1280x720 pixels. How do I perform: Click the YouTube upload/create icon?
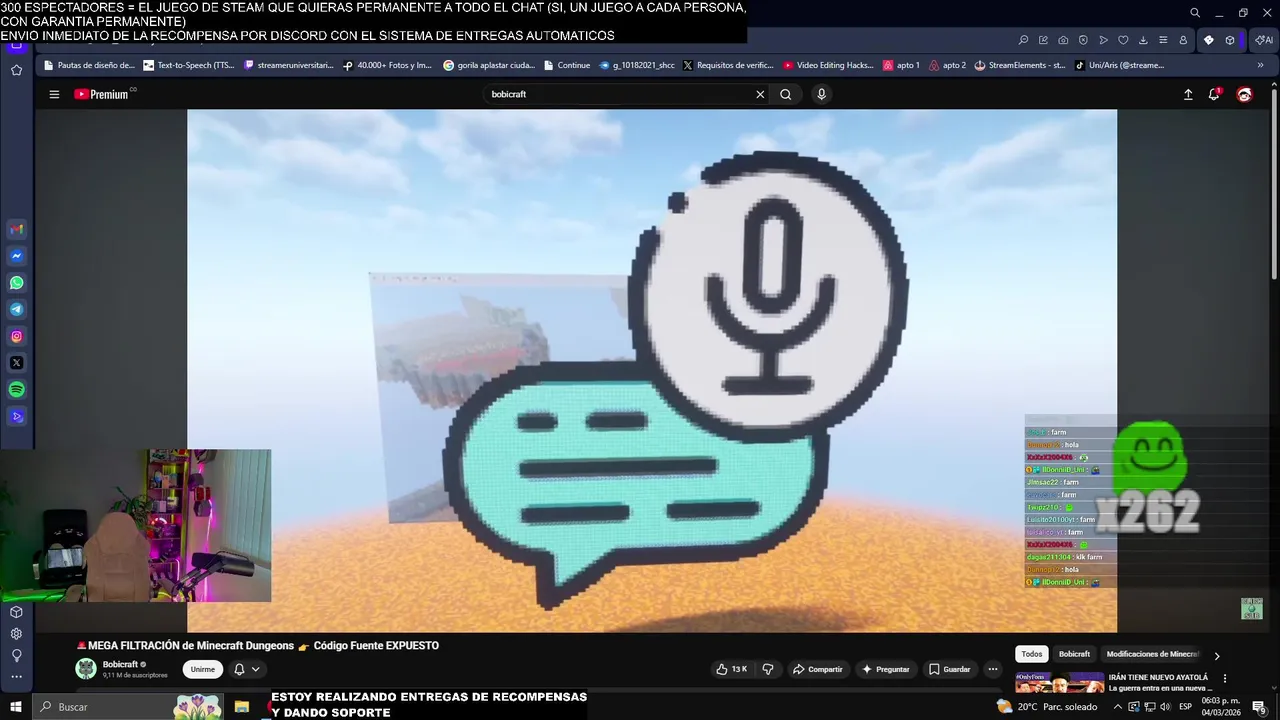[x=1188, y=94]
